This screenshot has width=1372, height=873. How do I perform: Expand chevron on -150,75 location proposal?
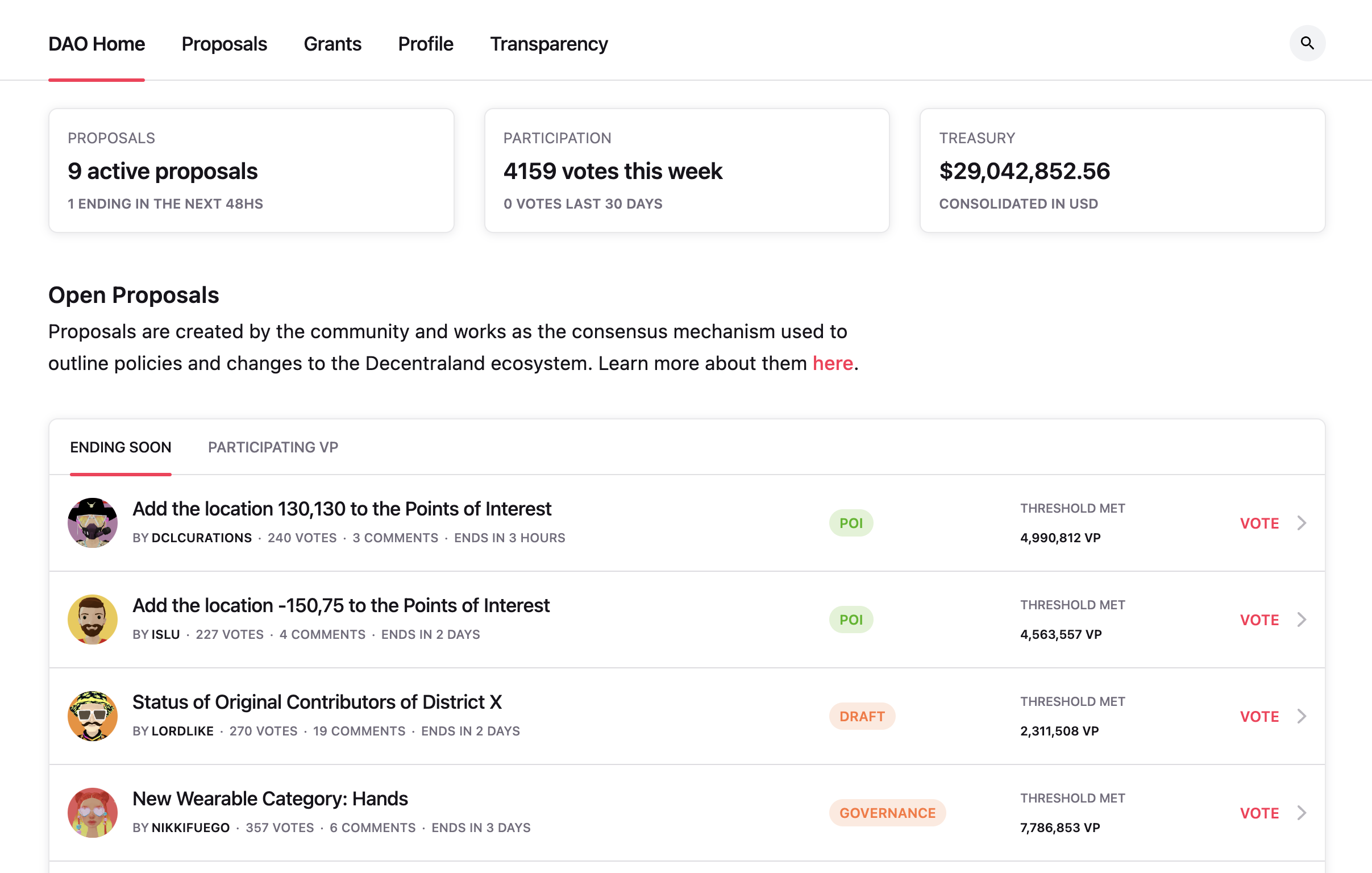[1302, 620]
